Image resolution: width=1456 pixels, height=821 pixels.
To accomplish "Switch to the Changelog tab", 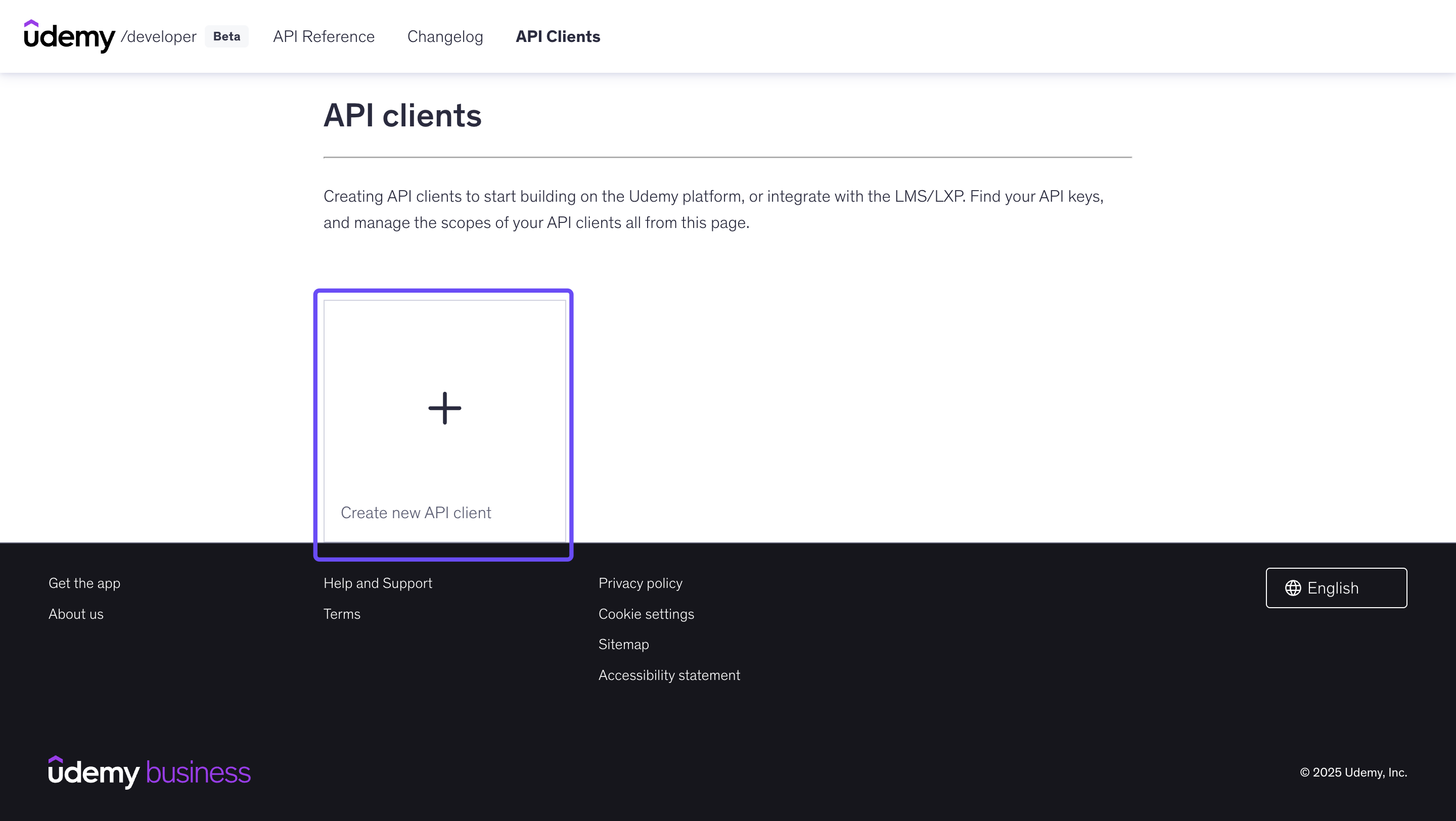I will [x=445, y=36].
